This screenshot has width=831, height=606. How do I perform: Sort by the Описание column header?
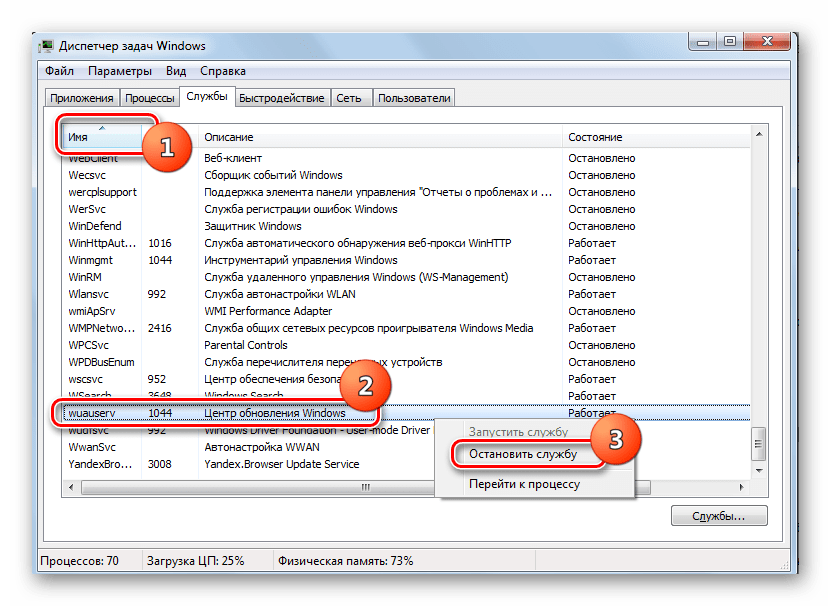coord(380,137)
